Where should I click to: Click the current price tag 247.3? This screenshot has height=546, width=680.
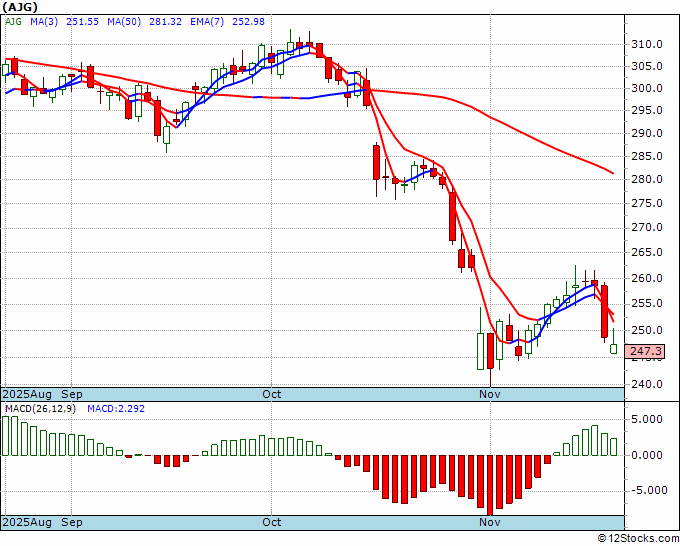[646, 351]
